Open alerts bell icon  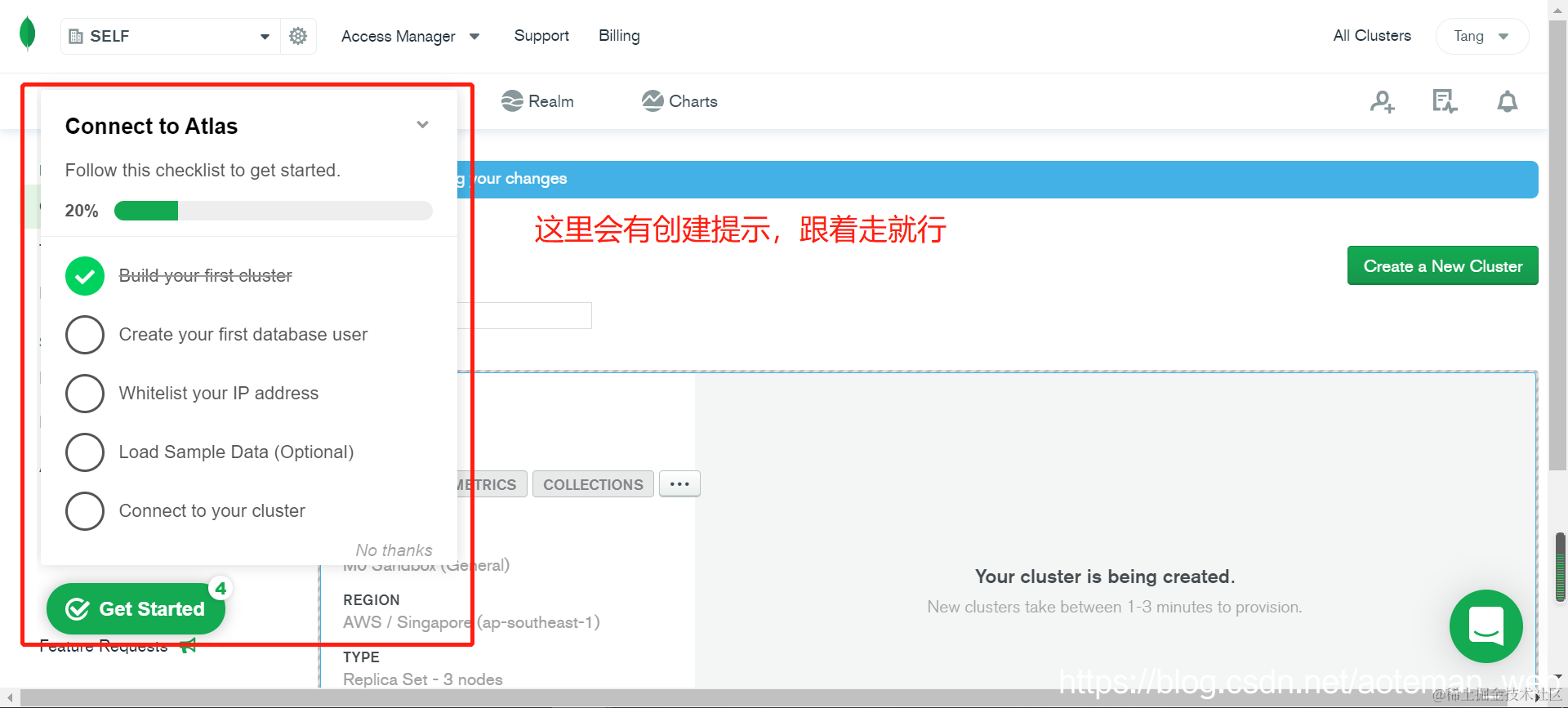[1507, 101]
